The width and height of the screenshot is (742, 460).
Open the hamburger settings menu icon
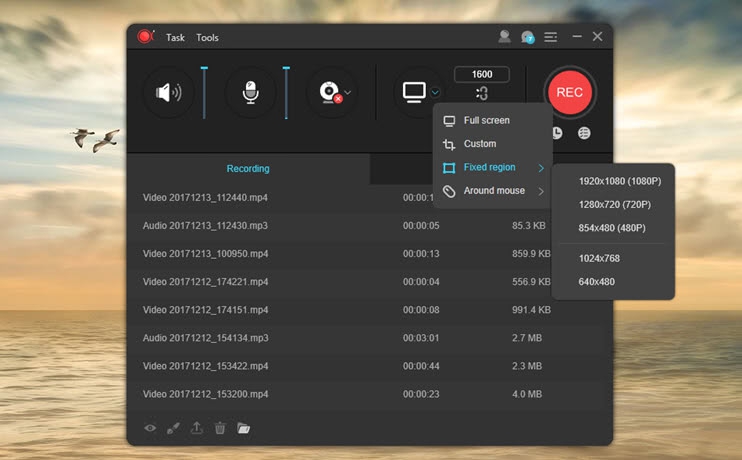[x=550, y=37]
